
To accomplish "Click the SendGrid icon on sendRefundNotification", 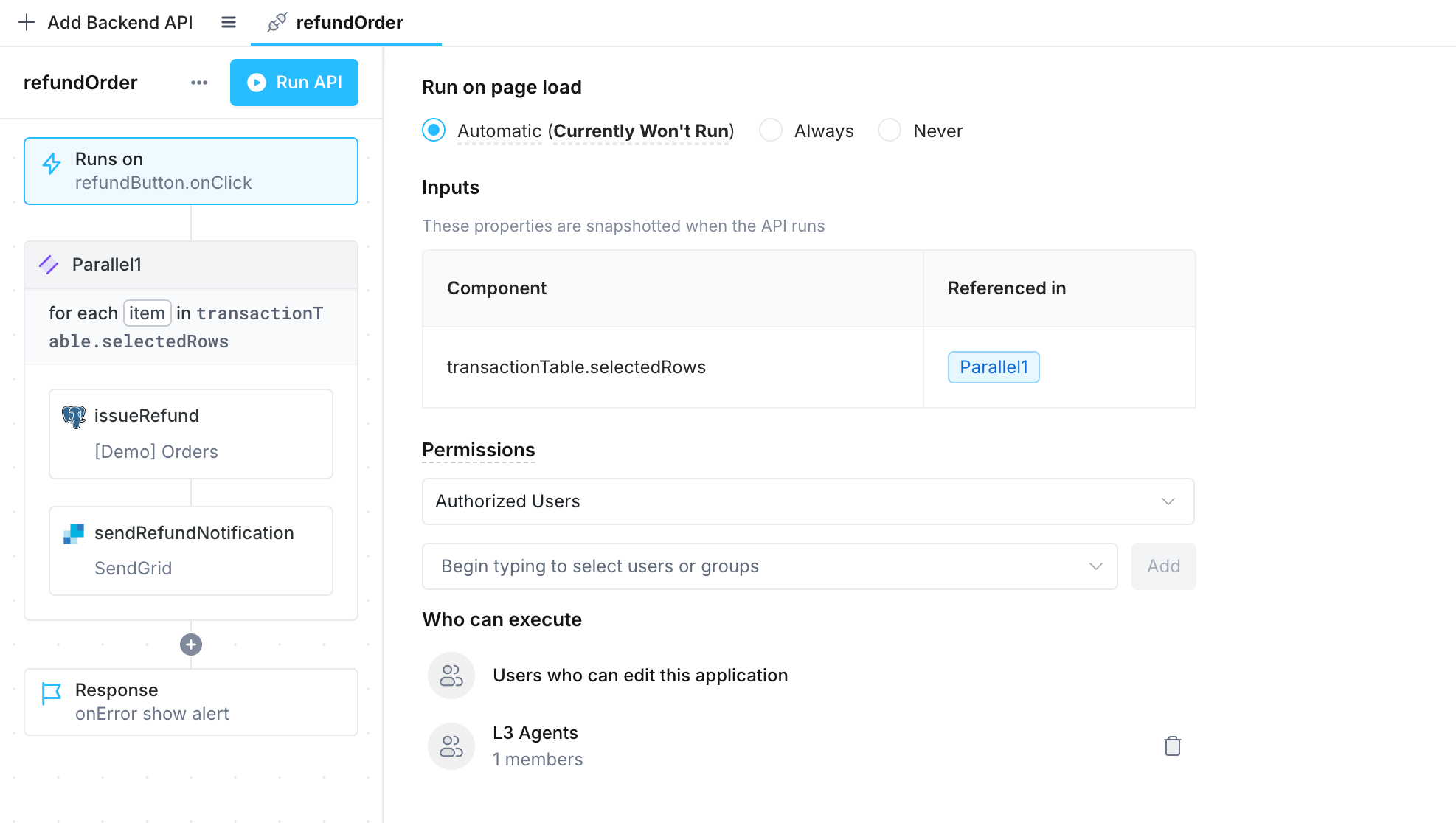I will pyautogui.click(x=73, y=533).
